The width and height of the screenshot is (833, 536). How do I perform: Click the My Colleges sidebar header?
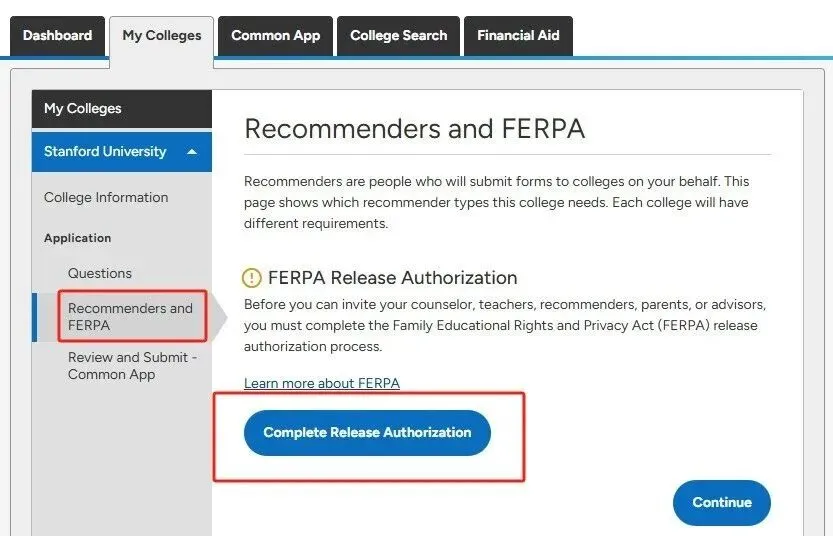tap(83, 109)
